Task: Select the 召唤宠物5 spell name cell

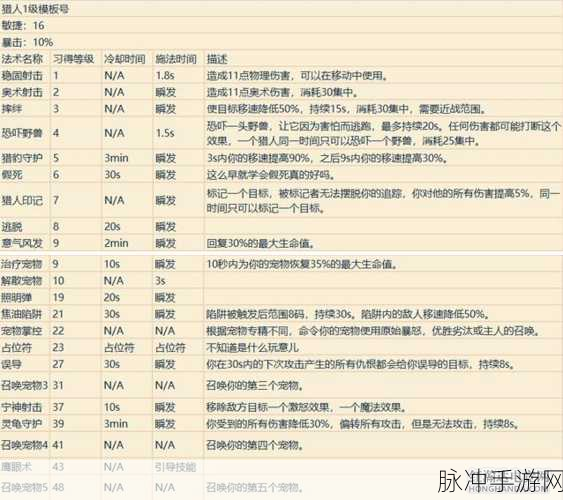Action: click(24, 487)
